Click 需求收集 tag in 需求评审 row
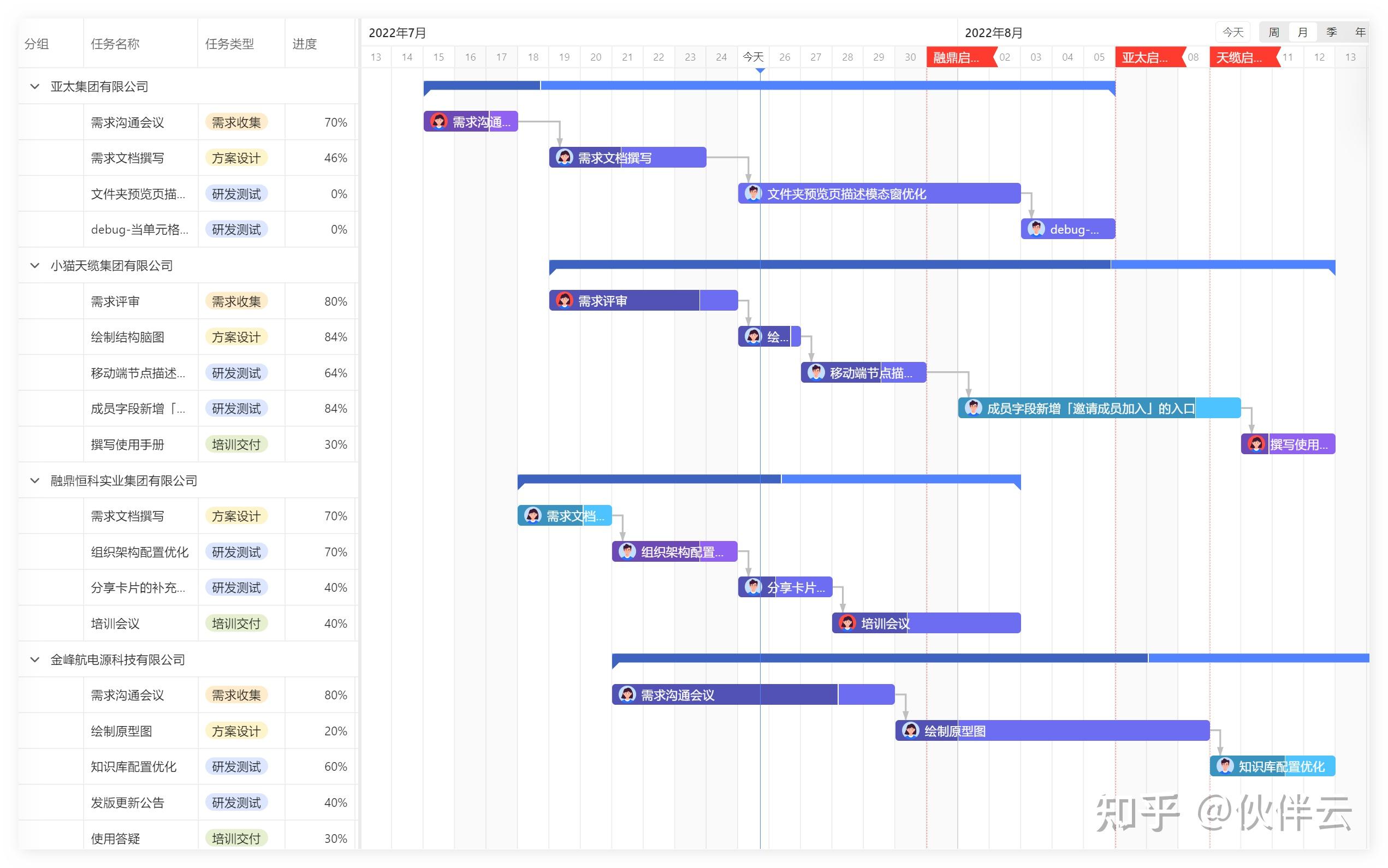 coord(236,301)
